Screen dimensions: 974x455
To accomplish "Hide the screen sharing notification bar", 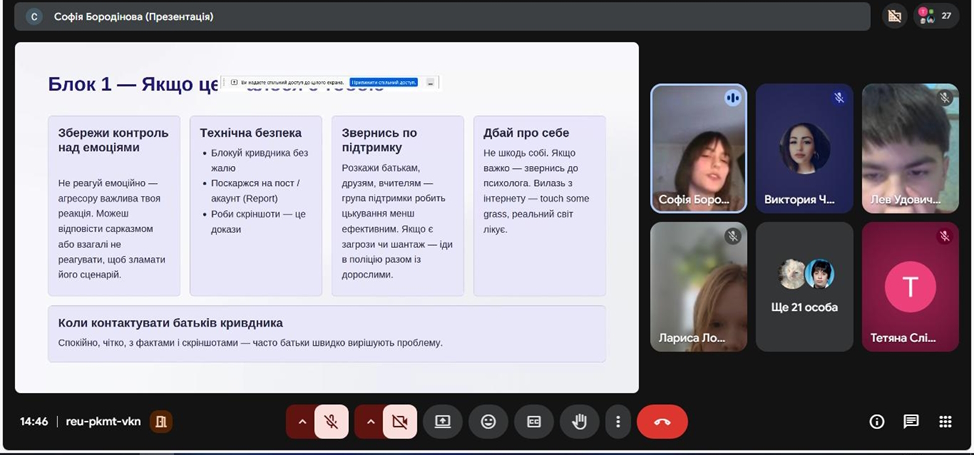I will coord(430,82).
